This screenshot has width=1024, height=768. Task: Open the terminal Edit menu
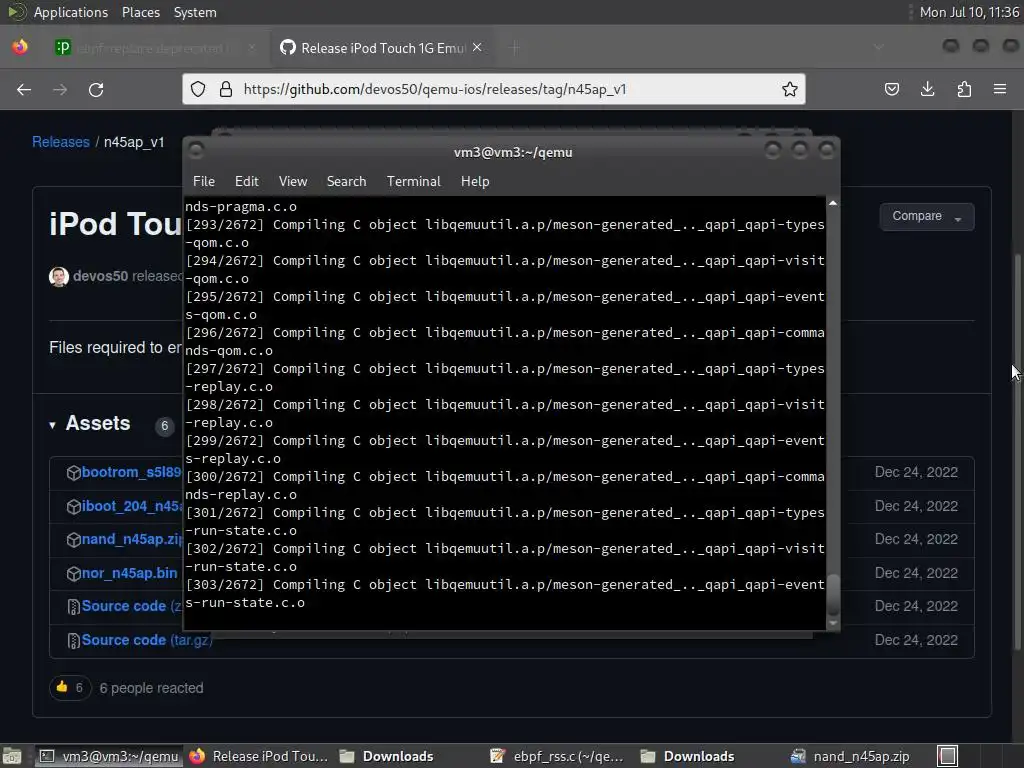(246, 182)
